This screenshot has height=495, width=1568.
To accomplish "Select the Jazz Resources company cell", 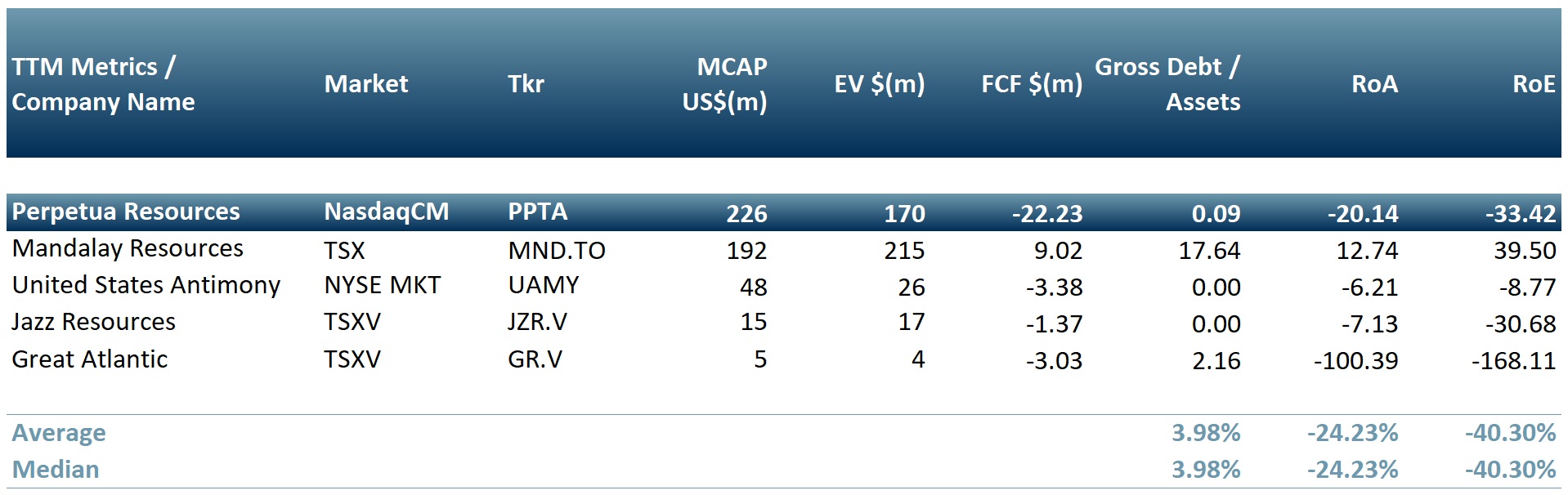I will [93, 322].
